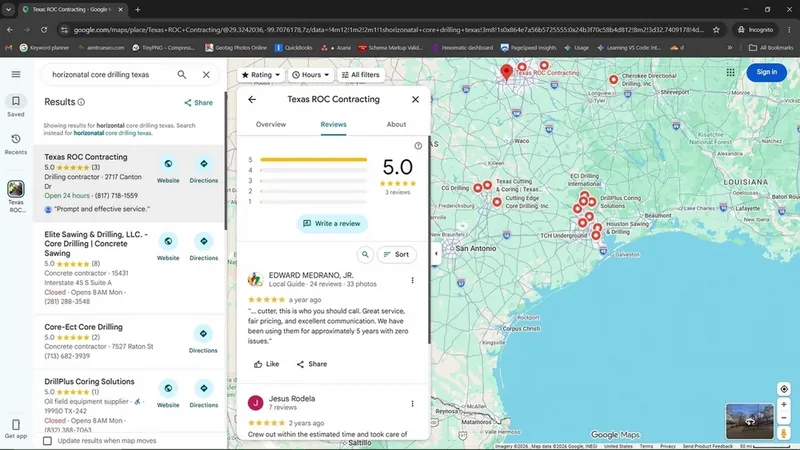Select the Reviews tab

tap(333, 124)
